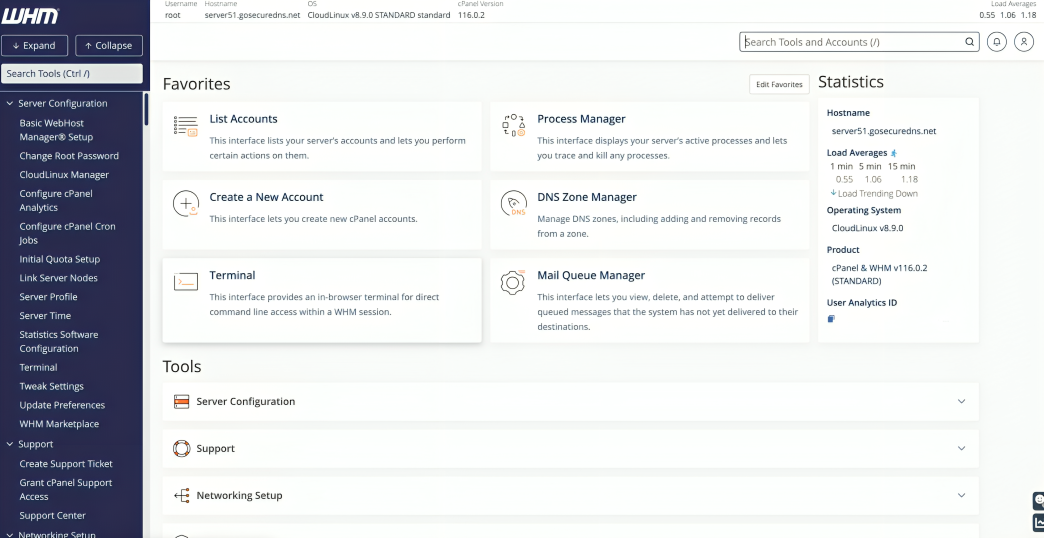The image size is (1044, 538).
Task: Open Grant cPanel Support Access
Action: (66, 489)
